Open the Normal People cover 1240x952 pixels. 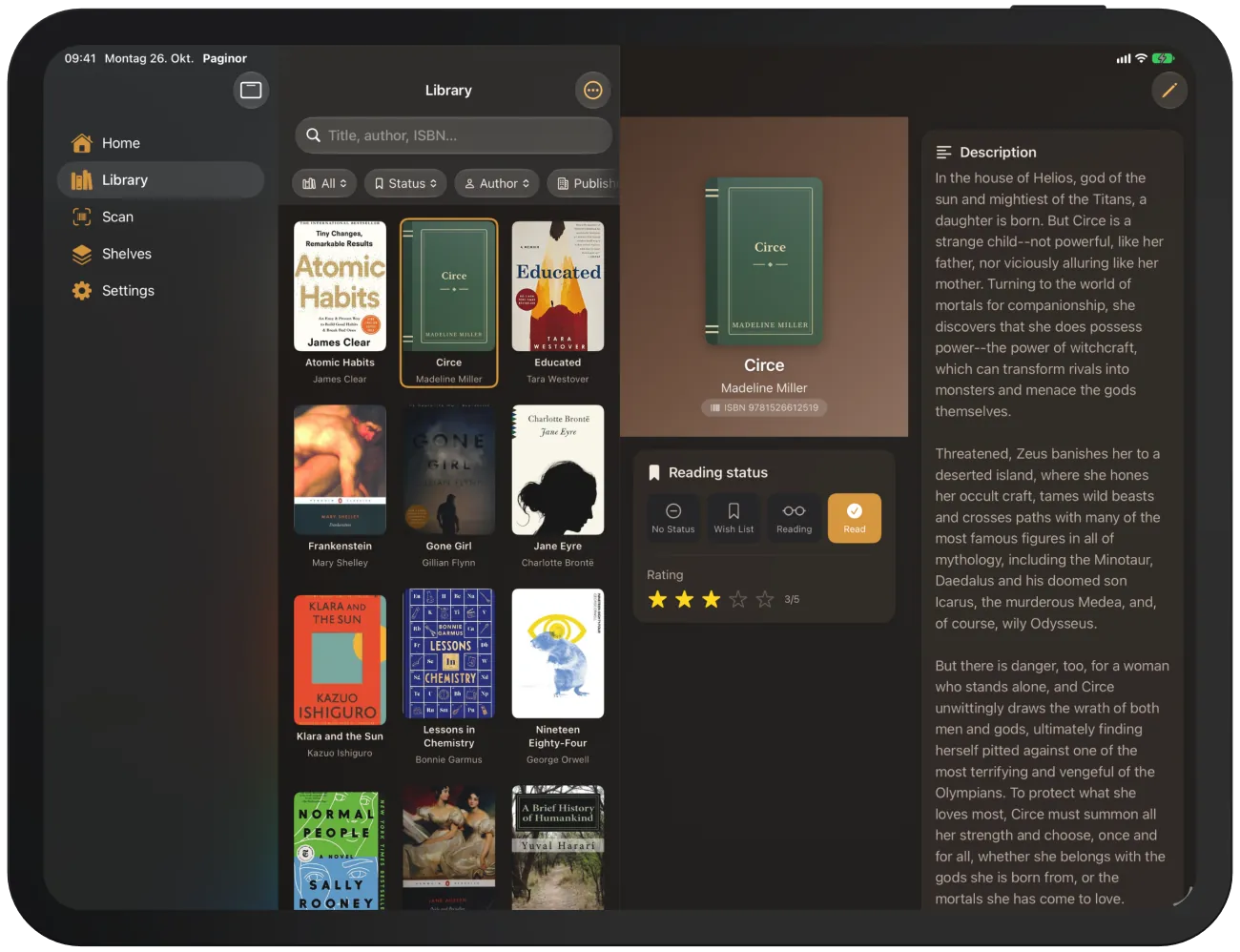point(341,850)
